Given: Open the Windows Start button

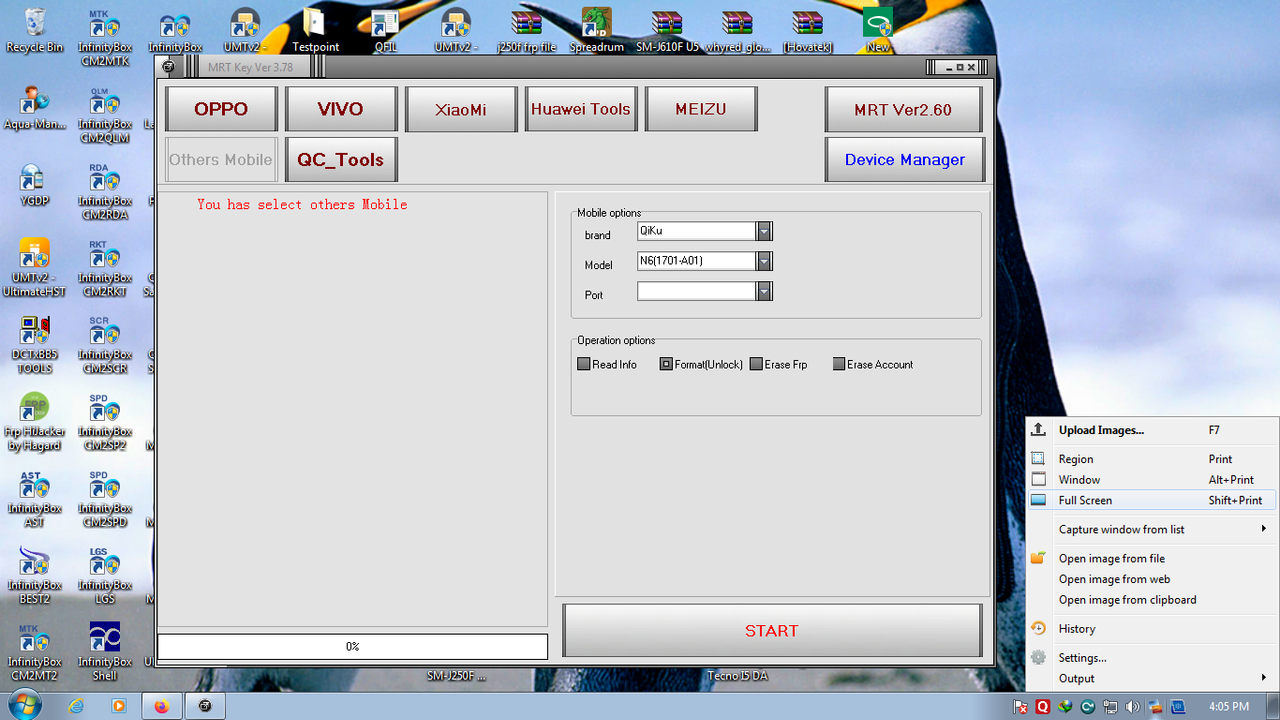Looking at the screenshot, I should click(x=25, y=704).
